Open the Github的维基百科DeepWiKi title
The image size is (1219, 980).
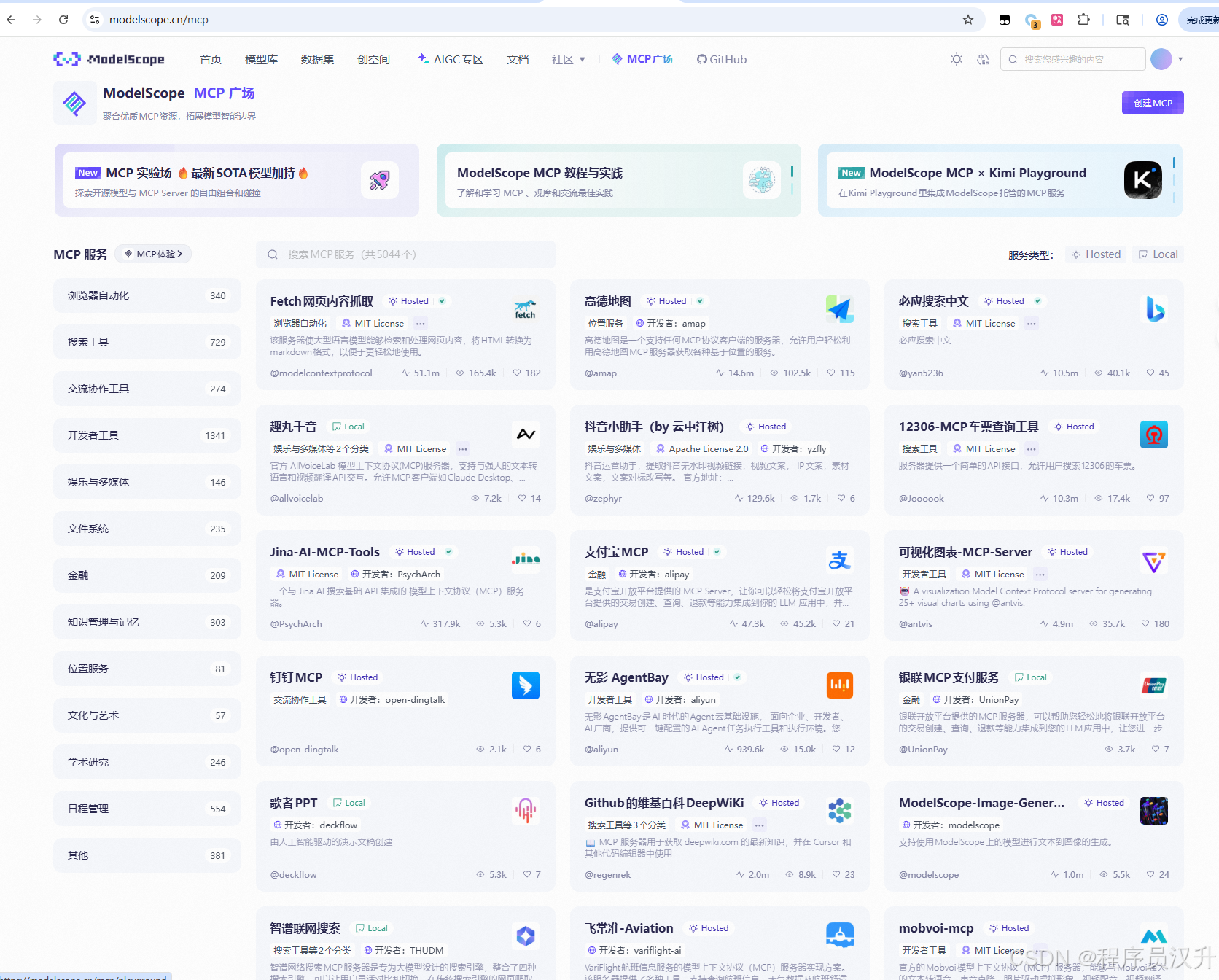coord(663,803)
